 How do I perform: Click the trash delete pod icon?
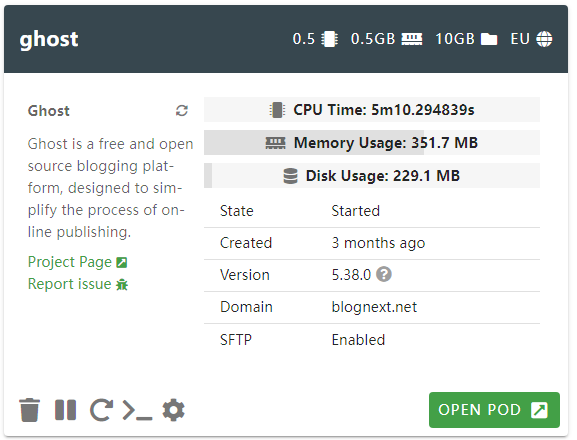click(x=29, y=410)
